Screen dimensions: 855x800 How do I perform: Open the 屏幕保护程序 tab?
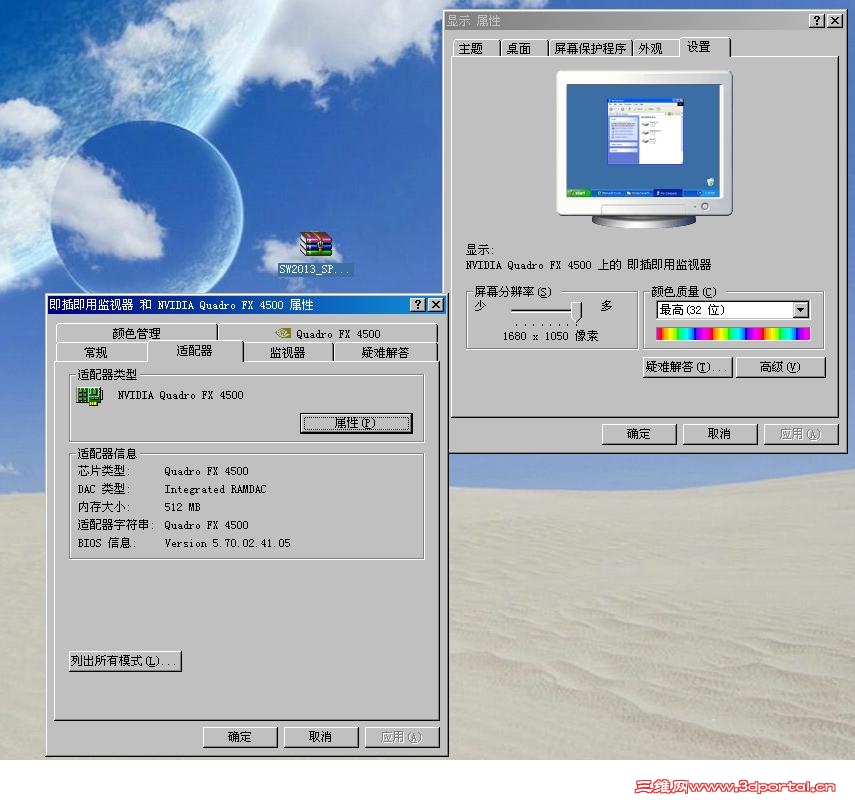tap(590, 49)
